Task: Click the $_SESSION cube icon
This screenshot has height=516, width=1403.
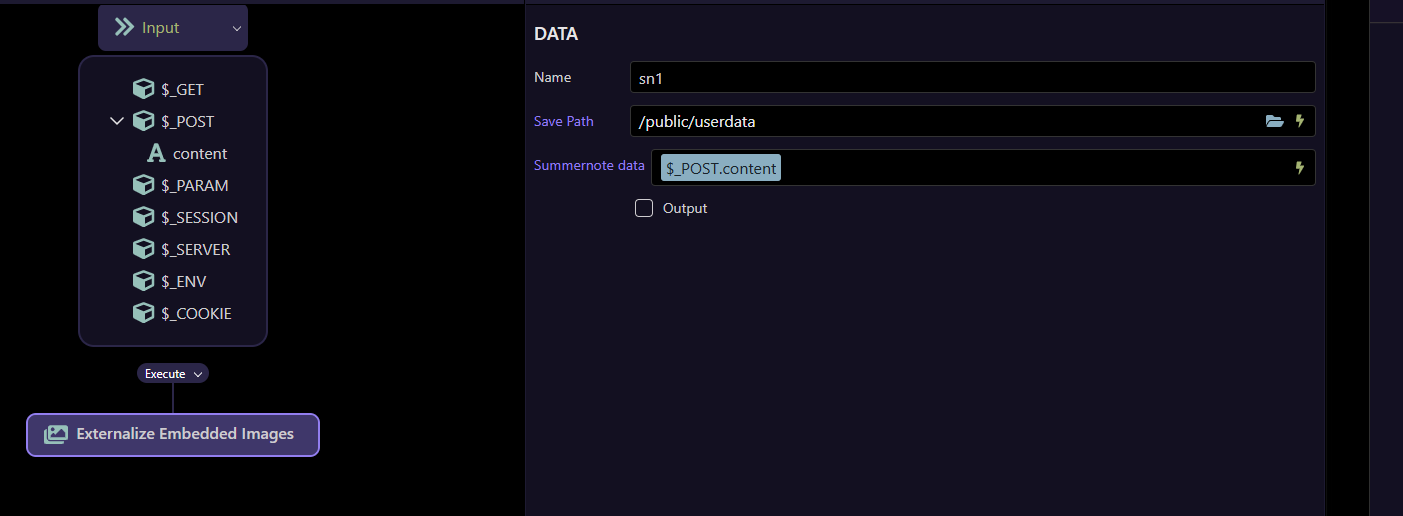Action: click(x=143, y=217)
